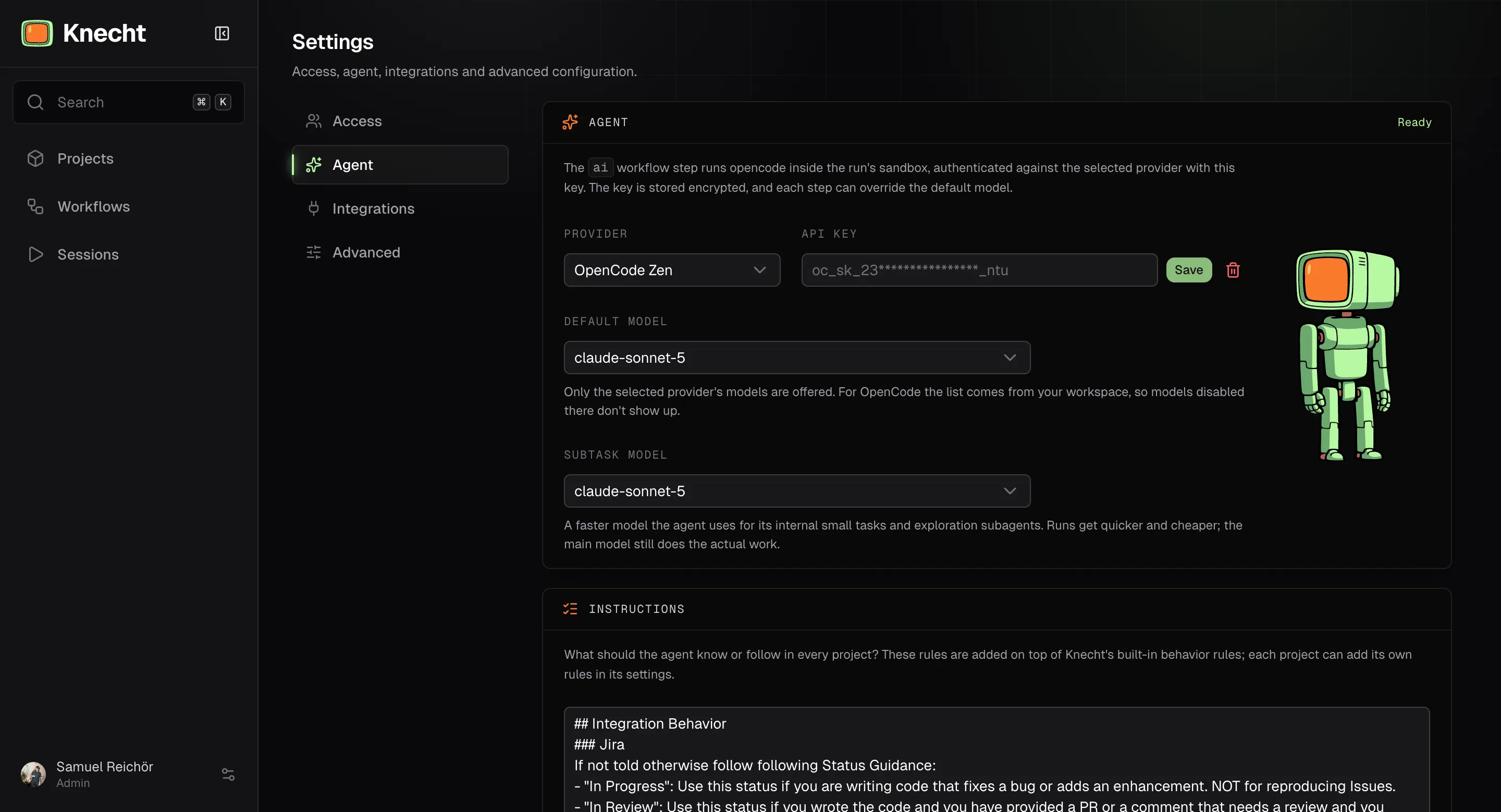Click Samuel Reichör's avatar picture
The height and width of the screenshot is (812, 1501).
(33, 774)
